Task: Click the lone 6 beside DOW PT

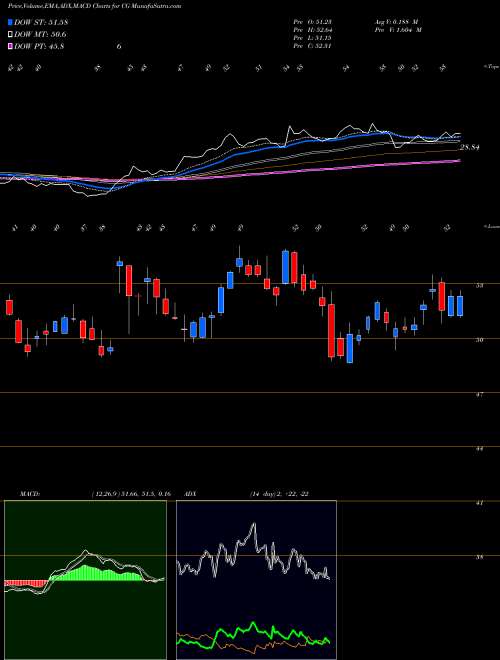Action: pyautogui.click(x=119, y=46)
